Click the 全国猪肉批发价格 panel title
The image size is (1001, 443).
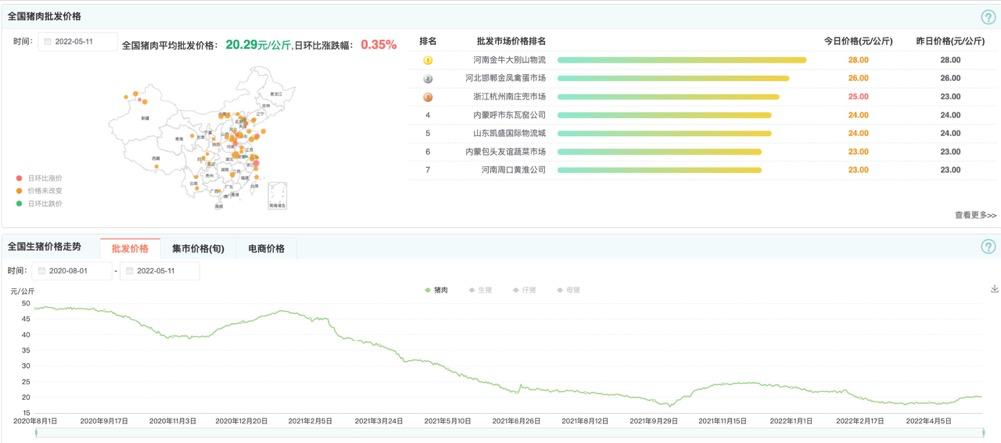44,17
